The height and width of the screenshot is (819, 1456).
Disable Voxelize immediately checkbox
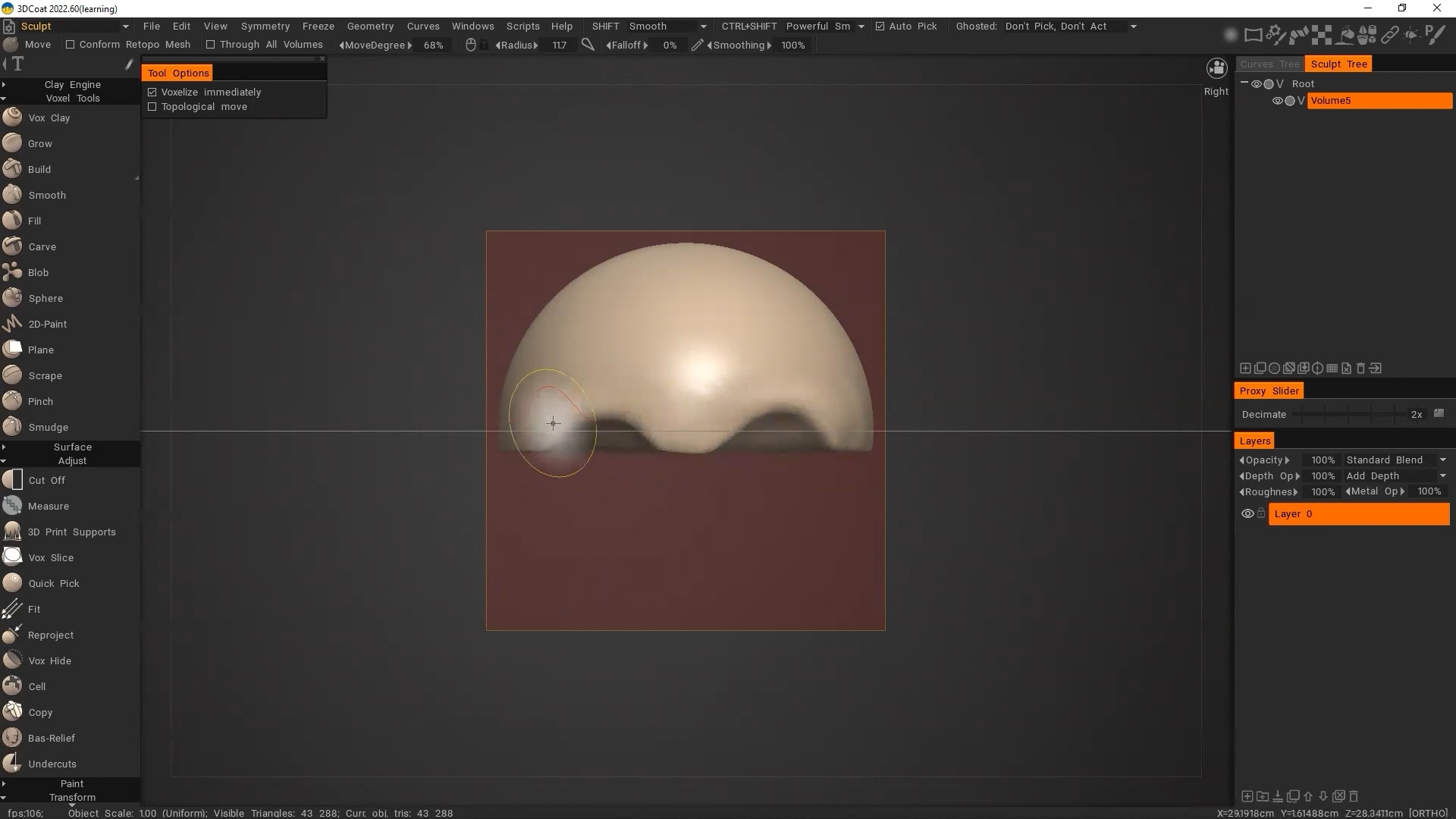click(x=152, y=93)
